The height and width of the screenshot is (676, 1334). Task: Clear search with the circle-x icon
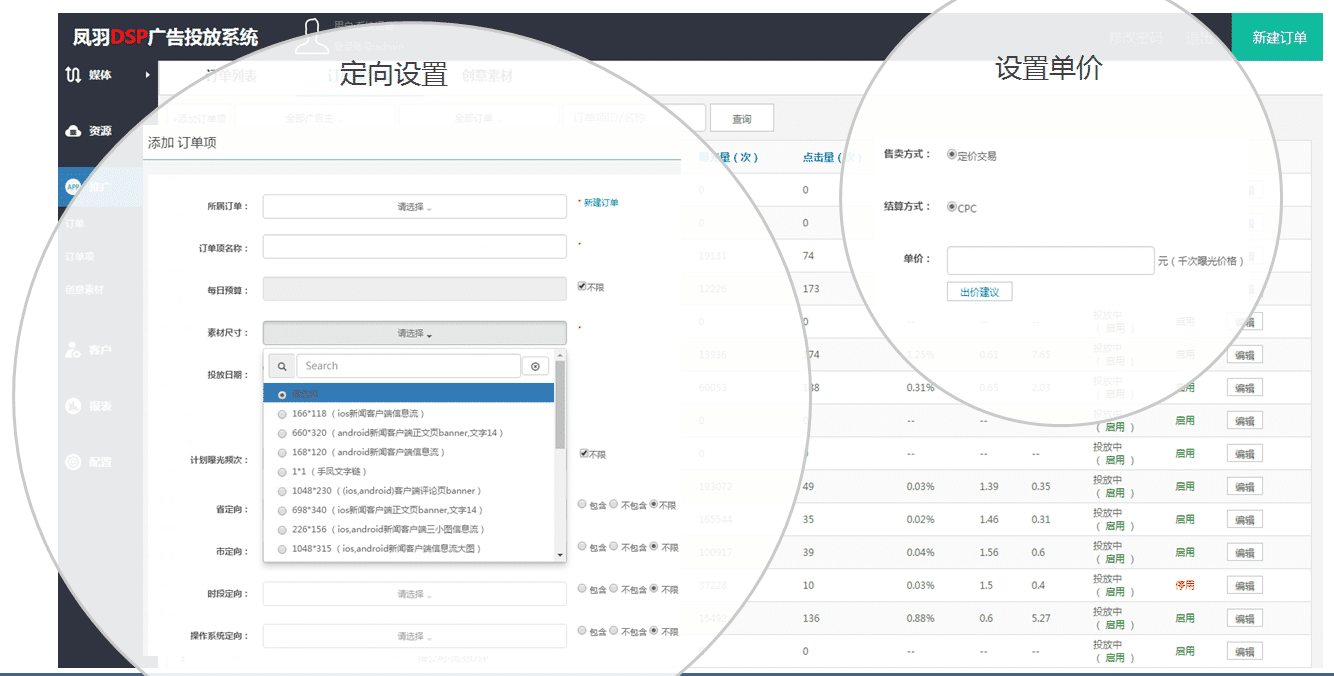coord(535,367)
